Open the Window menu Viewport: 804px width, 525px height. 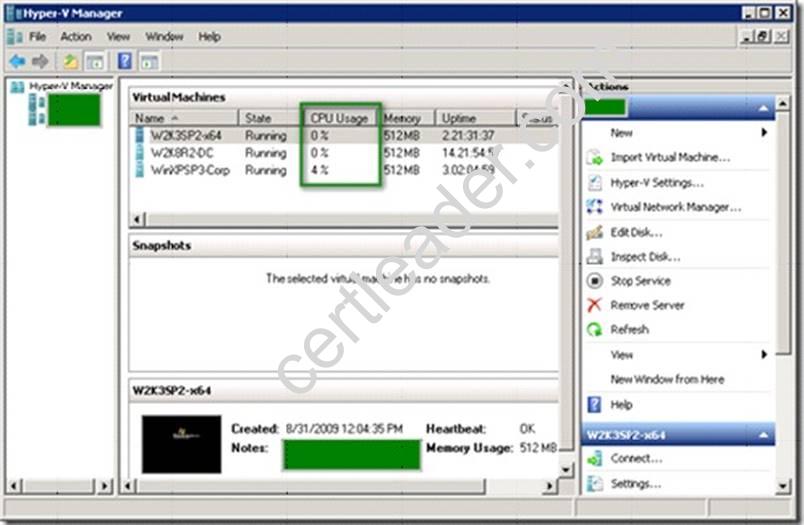click(x=164, y=36)
